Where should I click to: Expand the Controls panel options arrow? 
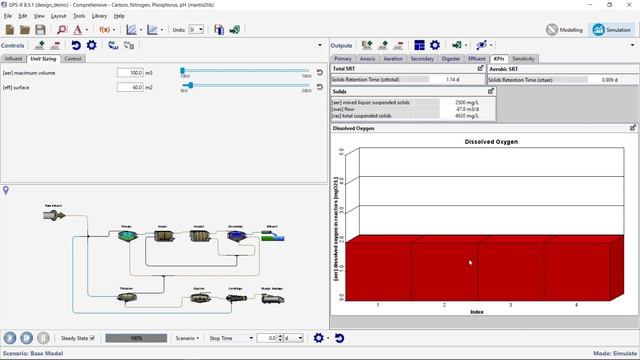click(x=320, y=45)
